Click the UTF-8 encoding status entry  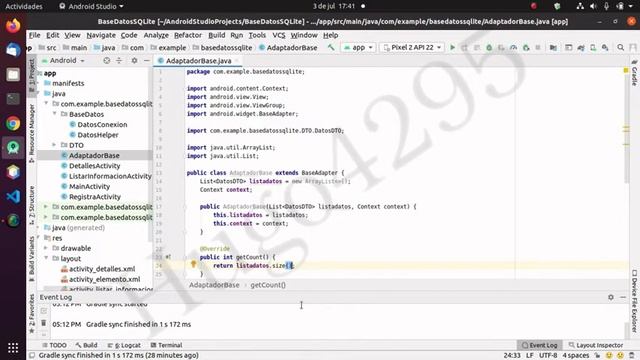point(548,355)
